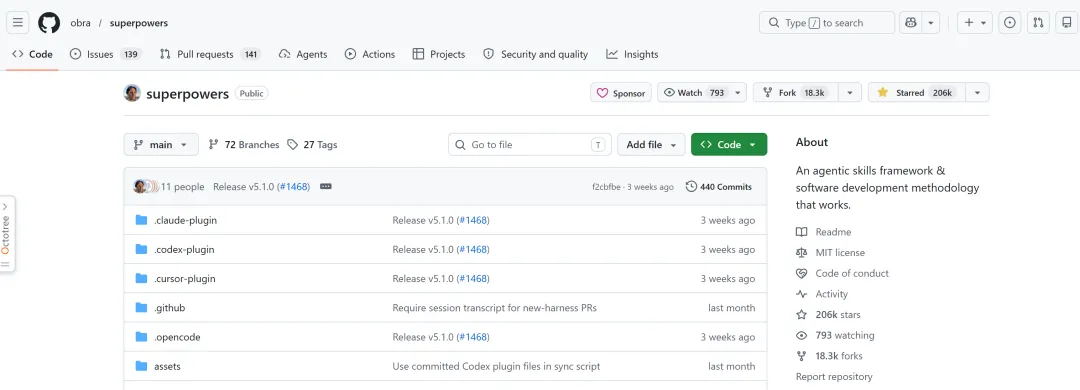Click the GitHub Octocat logo
The height and width of the screenshot is (390, 1080).
point(49,23)
